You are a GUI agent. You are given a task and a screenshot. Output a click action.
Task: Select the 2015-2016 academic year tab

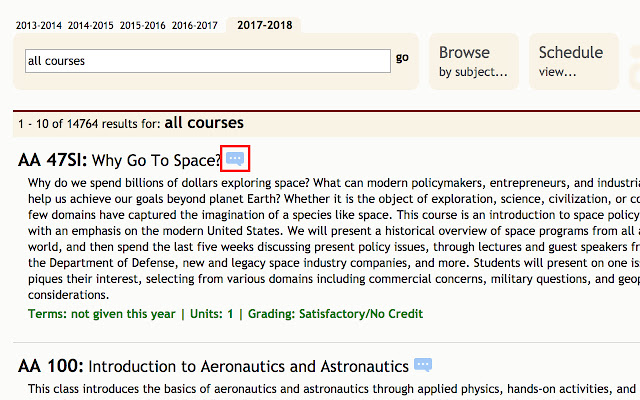point(143,25)
